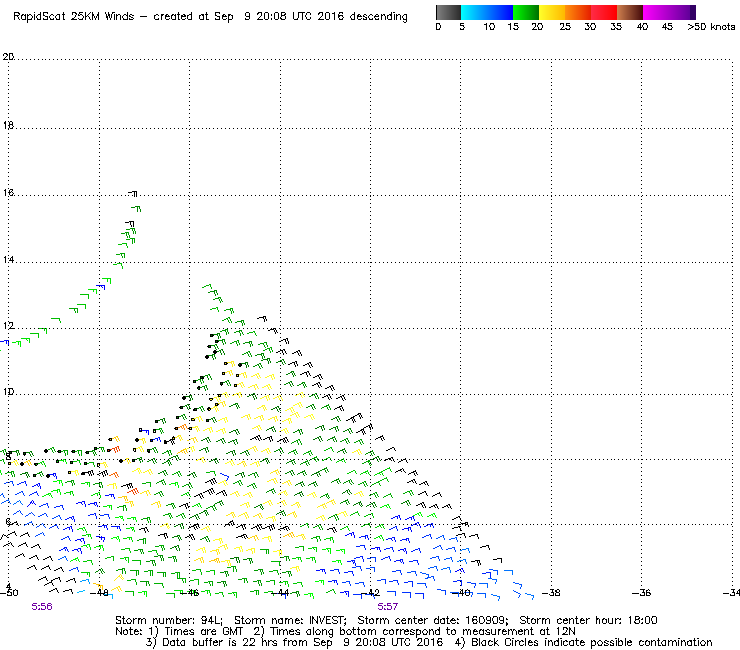Click the 'Storm number: 94L' text
Screen dimensions: 740x650
coord(168,620)
